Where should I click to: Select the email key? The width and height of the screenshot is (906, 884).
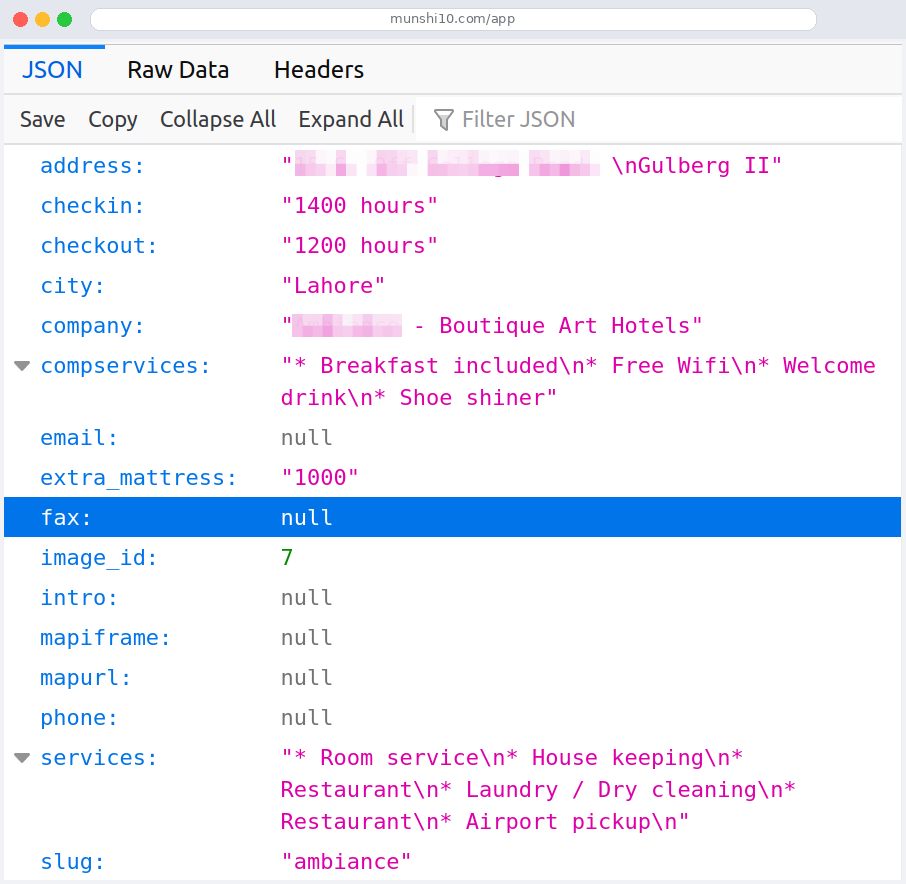coord(79,437)
